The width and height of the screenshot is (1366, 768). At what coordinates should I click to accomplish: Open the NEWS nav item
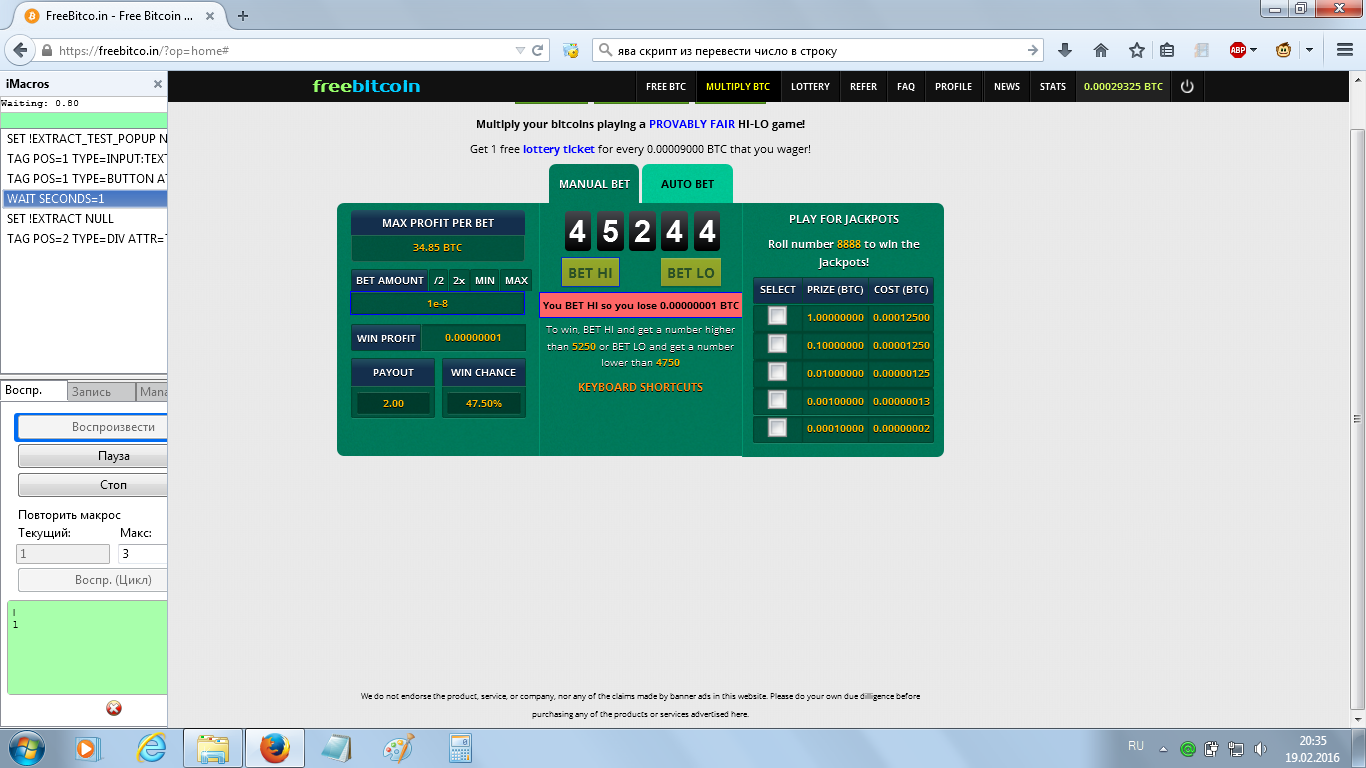coord(1007,87)
